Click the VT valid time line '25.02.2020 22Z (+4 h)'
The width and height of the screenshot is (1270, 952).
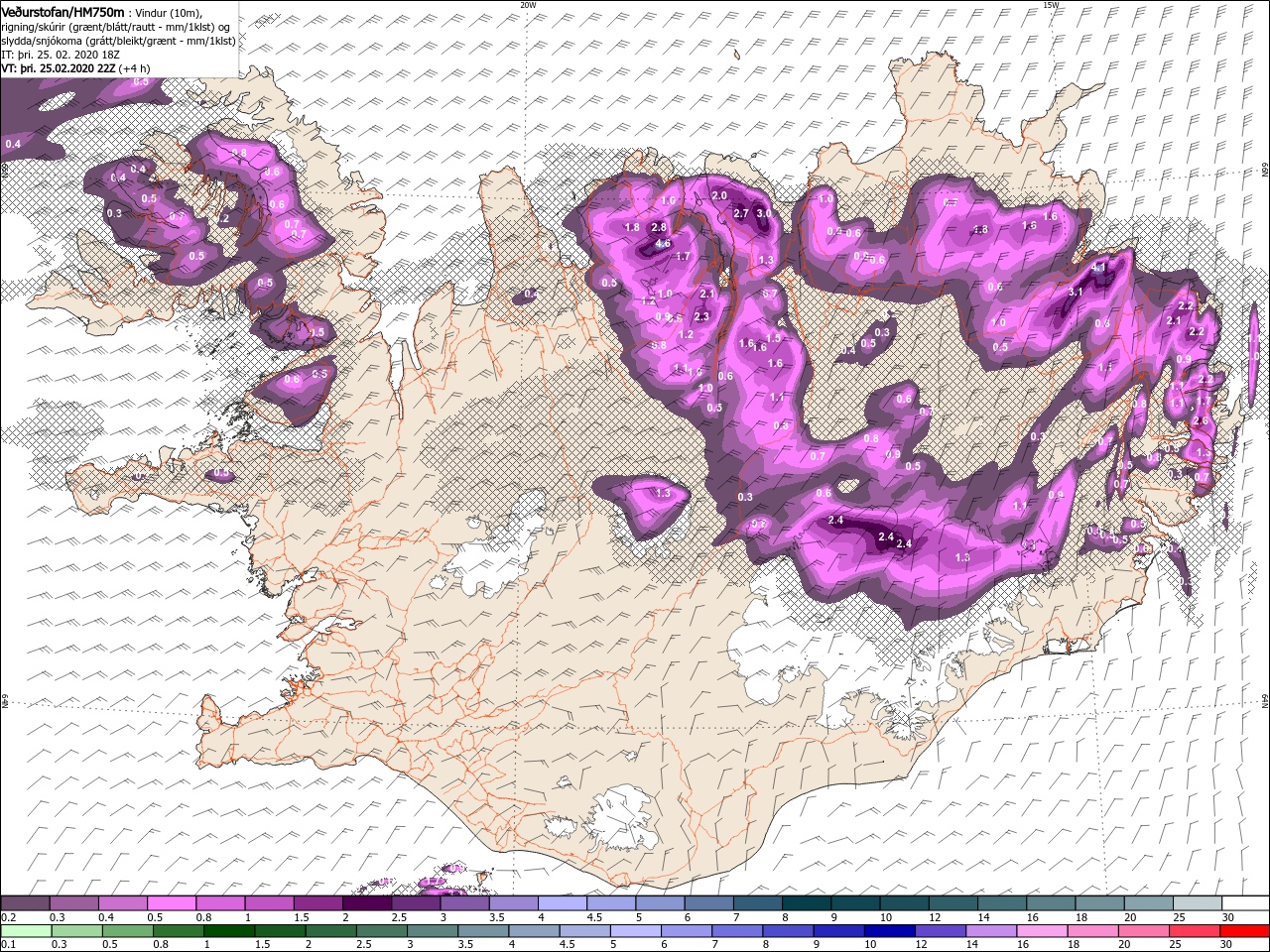tap(75, 68)
